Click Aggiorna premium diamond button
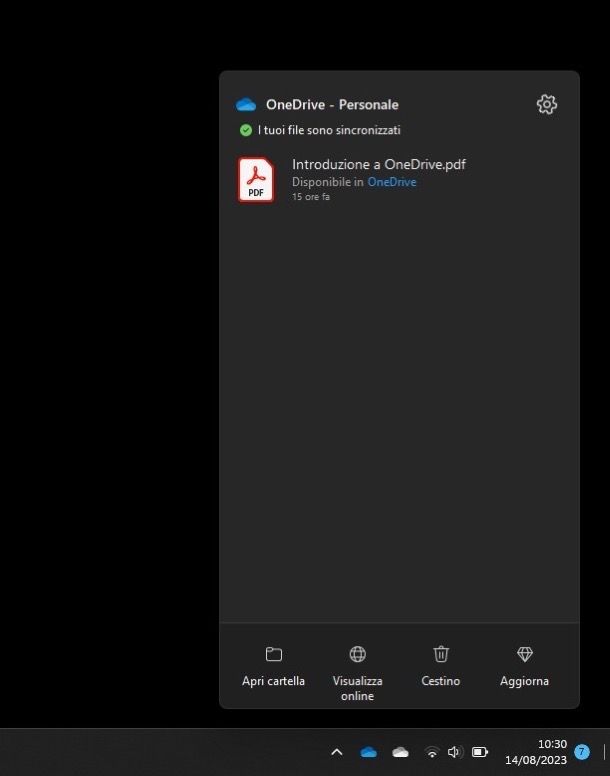This screenshot has width=610, height=776. (524, 666)
